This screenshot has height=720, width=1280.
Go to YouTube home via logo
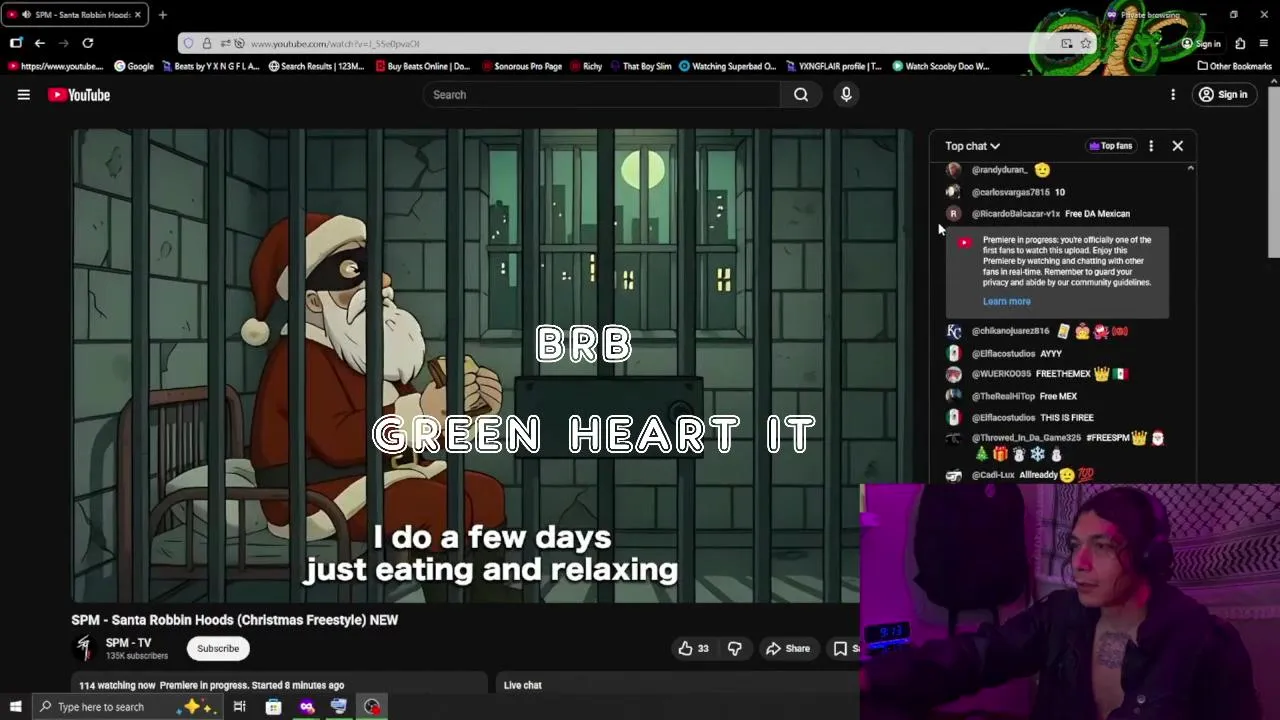pyautogui.click(x=79, y=95)
